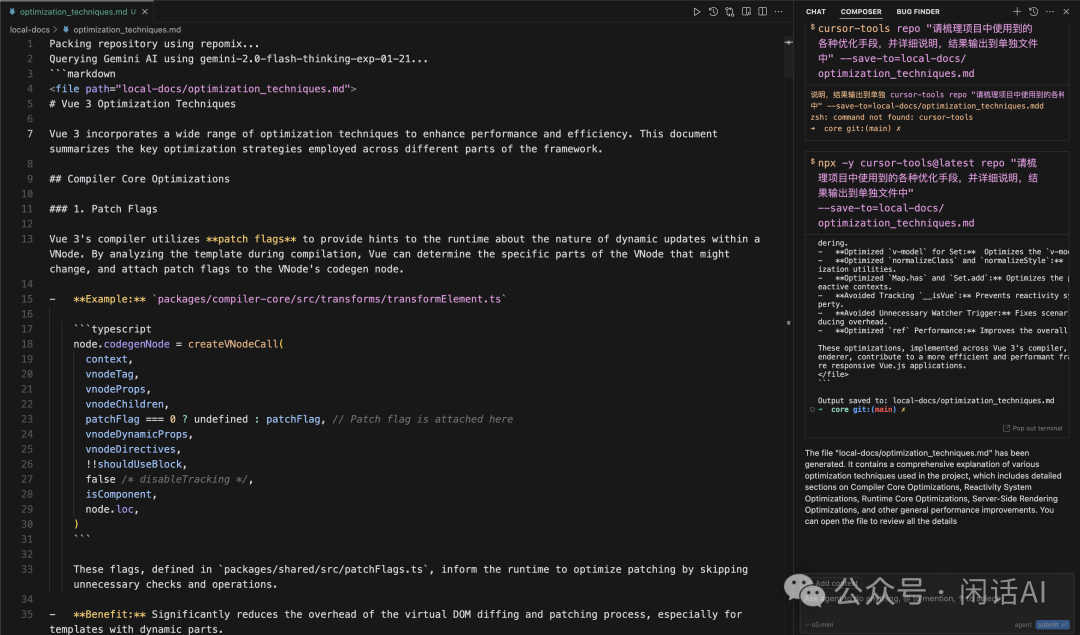The image size is (1080, 635).
Task: Open the AI panel's more options ellipsis
Action: 1048,12
